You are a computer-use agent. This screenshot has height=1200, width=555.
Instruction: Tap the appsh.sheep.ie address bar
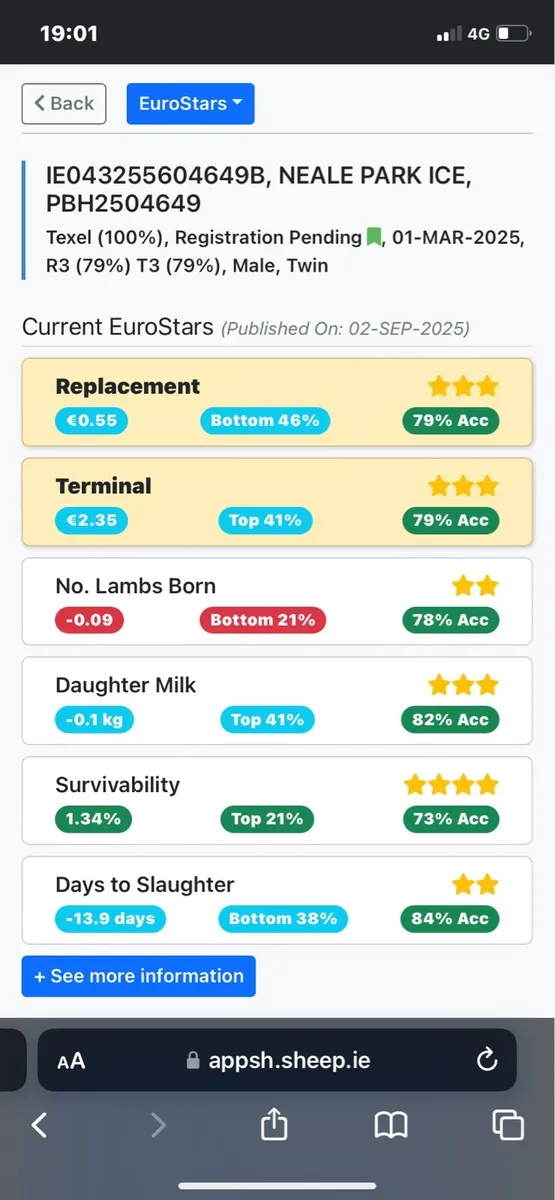pyautogui.click(x=277, y=1060)
